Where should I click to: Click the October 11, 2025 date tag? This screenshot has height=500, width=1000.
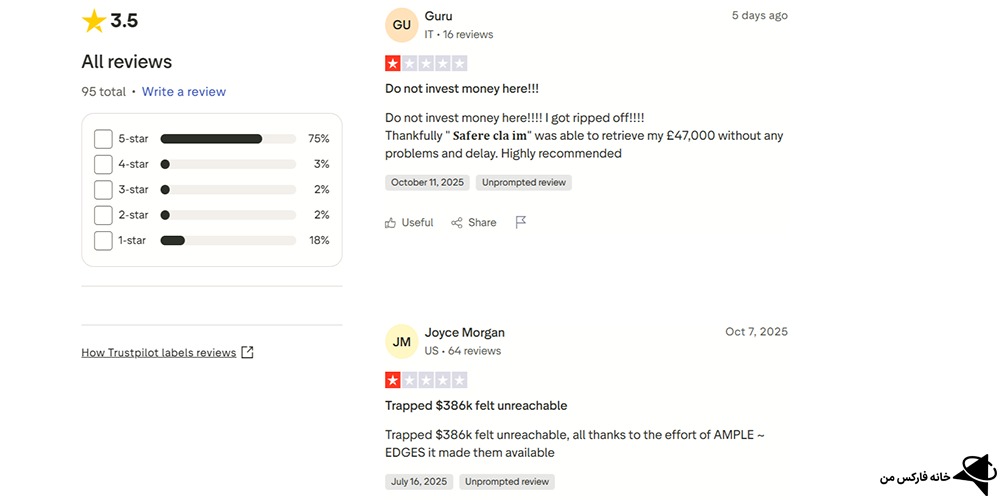click(x=428, y=183)
